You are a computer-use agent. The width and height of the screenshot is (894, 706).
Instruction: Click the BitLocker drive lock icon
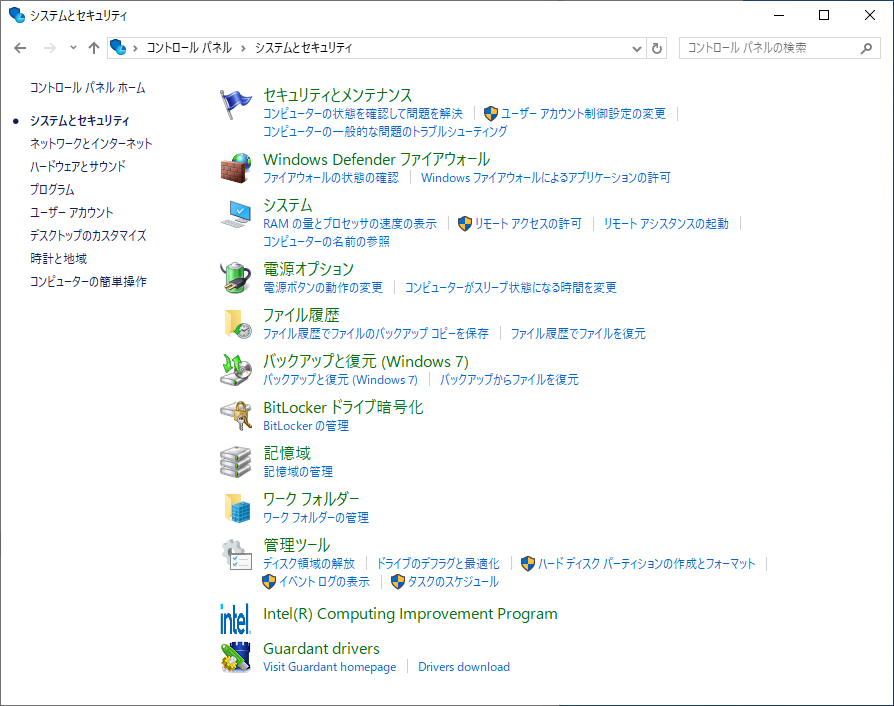click(235, 416)
